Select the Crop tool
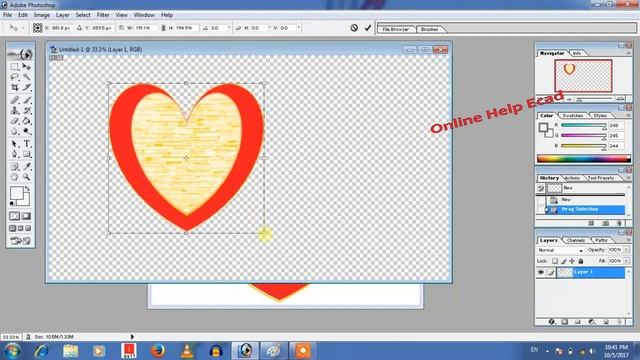The image size is (640, 360). pos(15,87)
